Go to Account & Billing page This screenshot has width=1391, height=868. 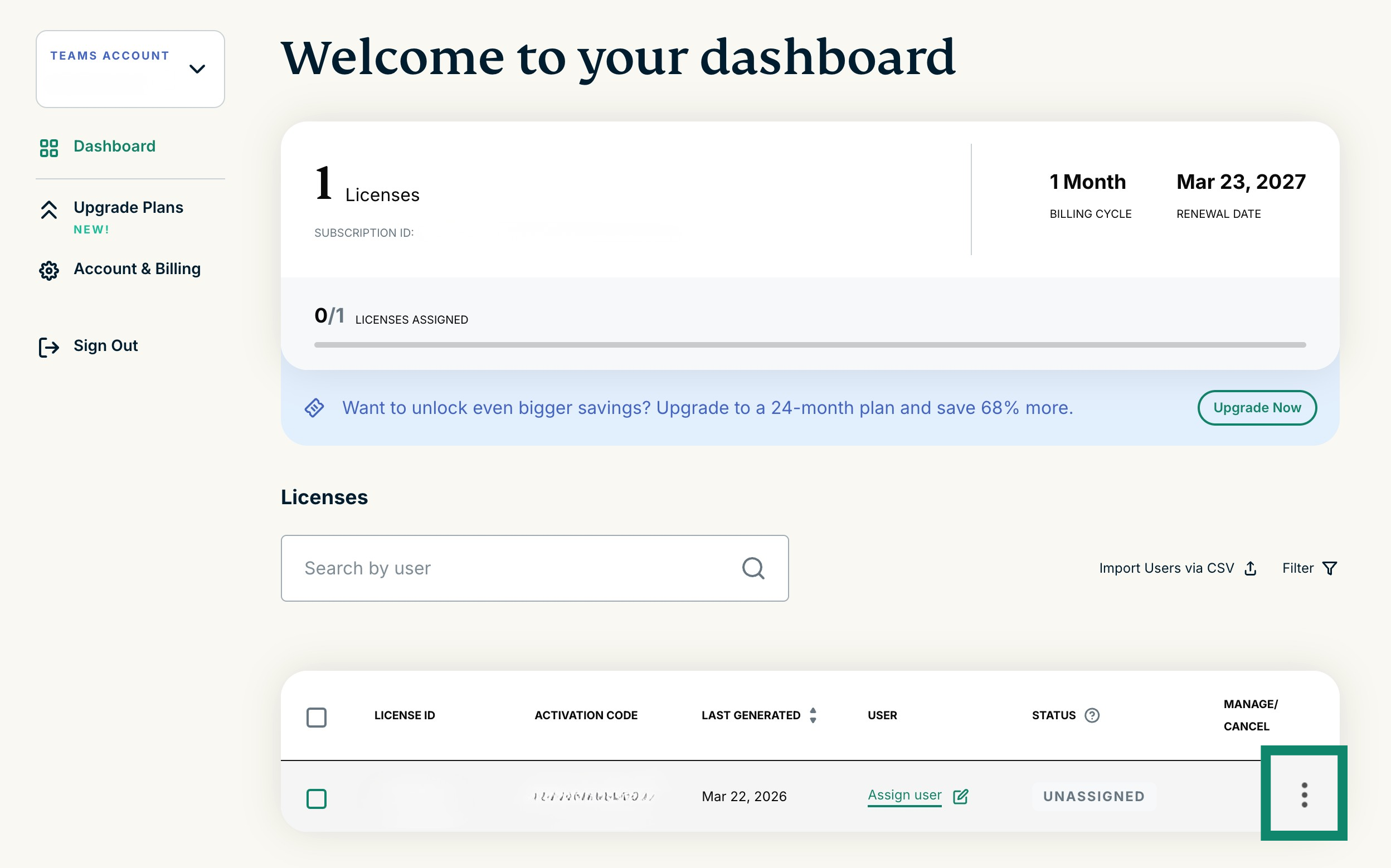(x=137, y=269)
